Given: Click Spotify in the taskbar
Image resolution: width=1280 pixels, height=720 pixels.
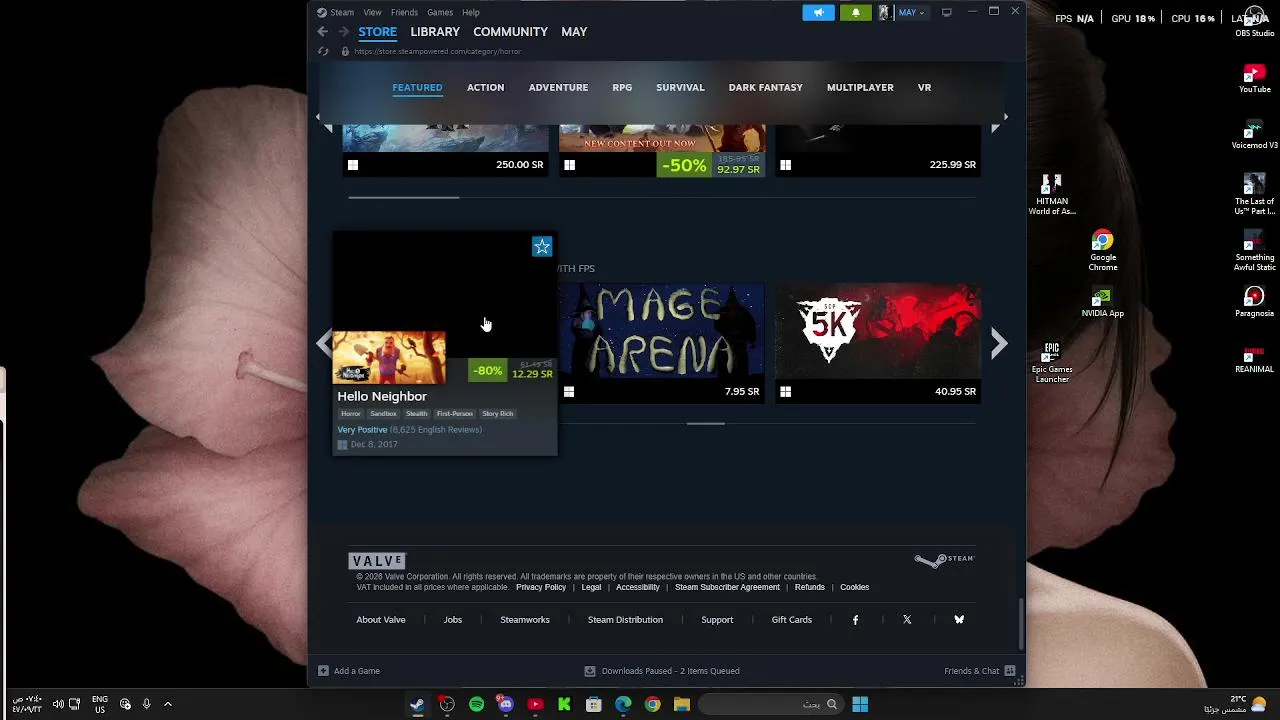Looking at the screenshot, I should coord(476,704).
